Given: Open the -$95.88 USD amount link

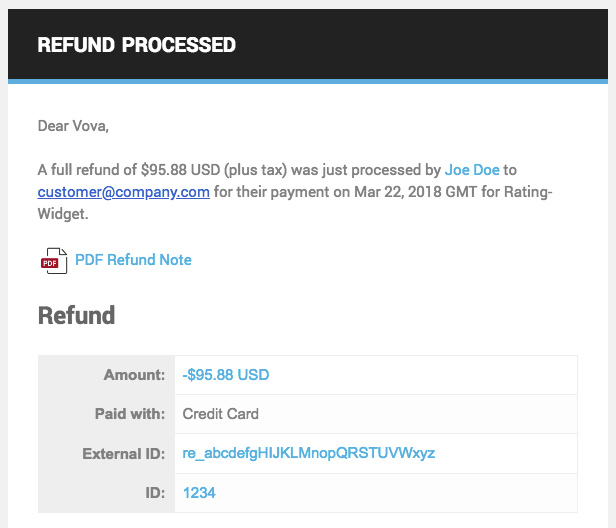Looking at the screenshot, I should tap(226, 375).
